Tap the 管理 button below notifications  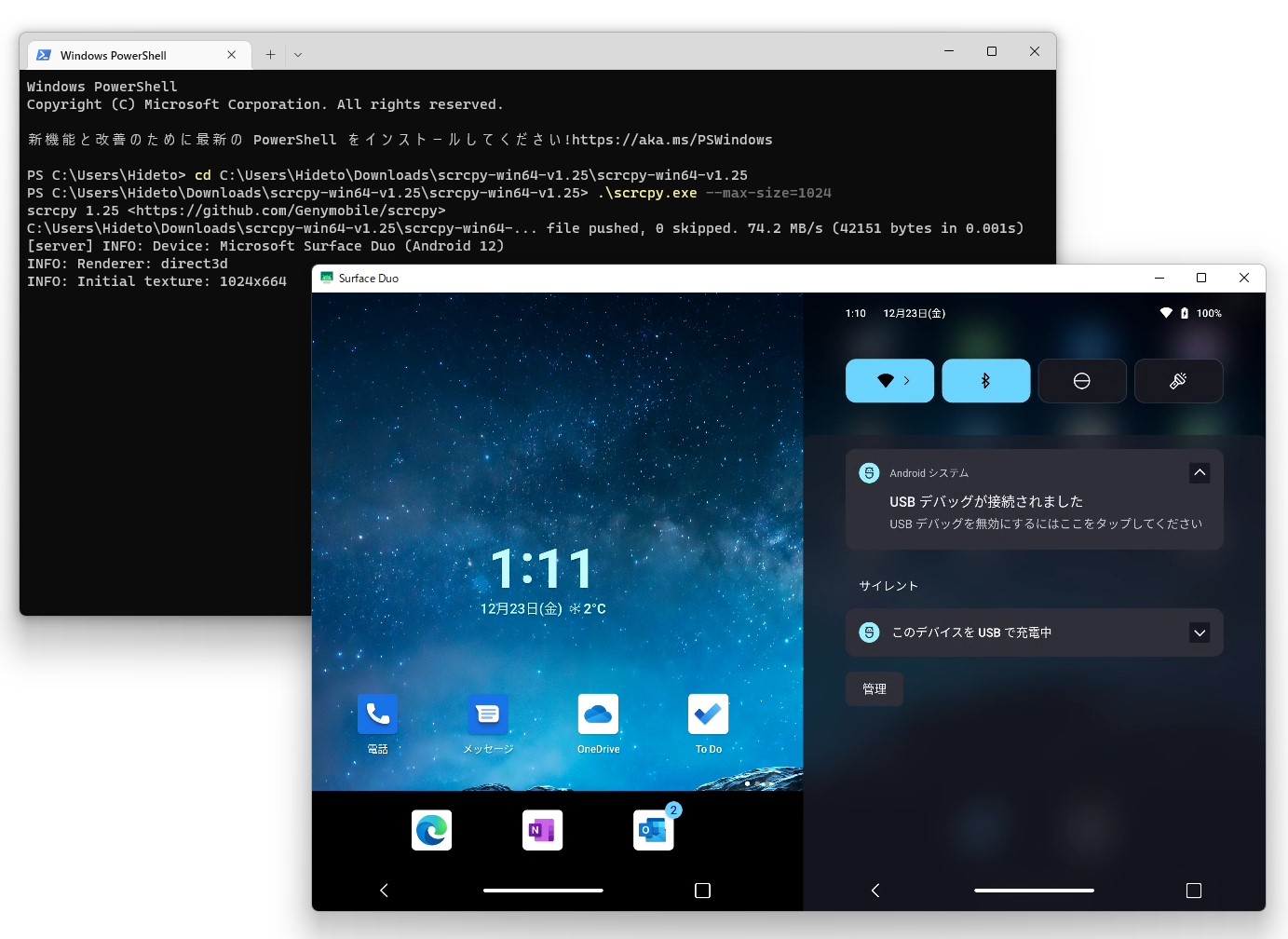(874, 688)
